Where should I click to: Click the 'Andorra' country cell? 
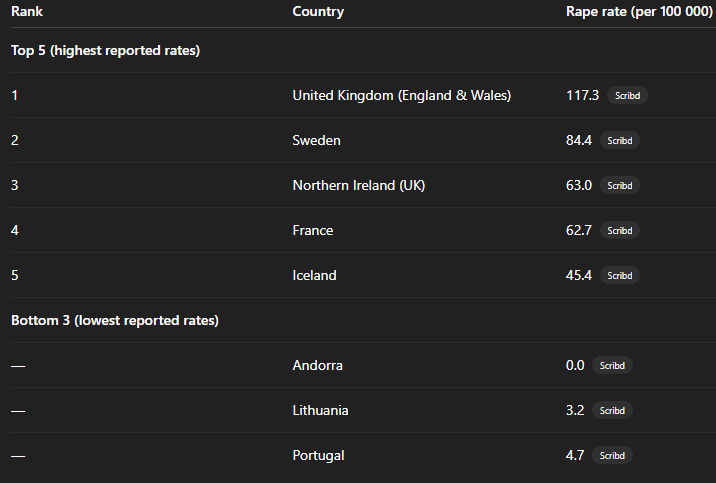pos(317,365)
